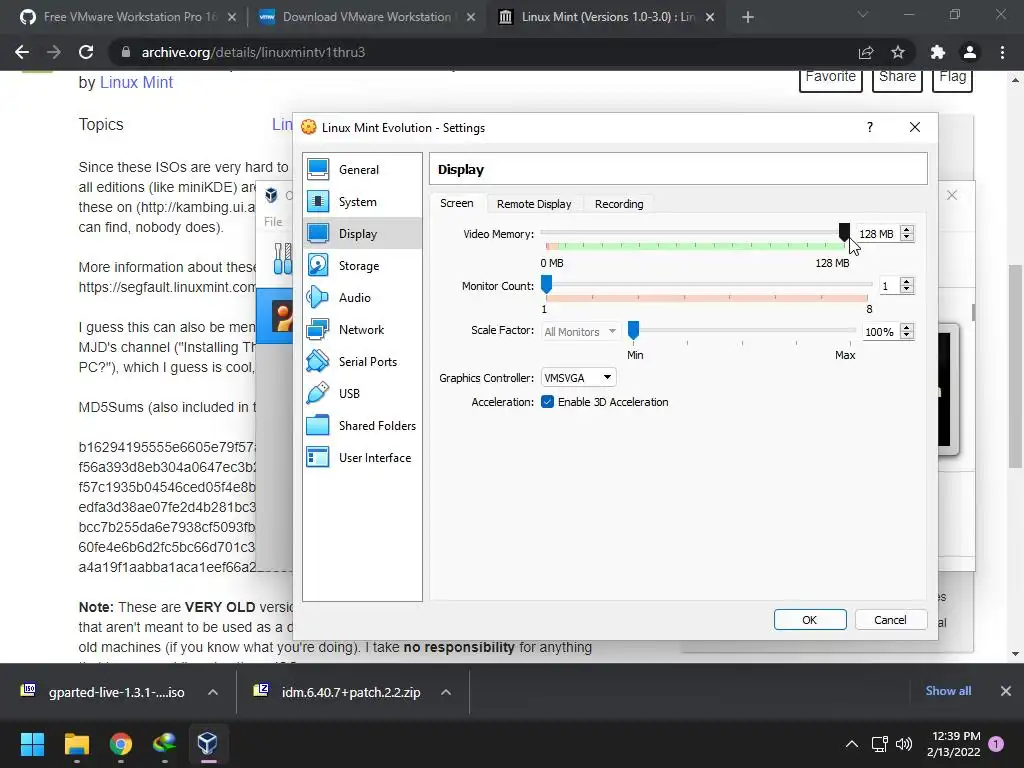Switch to Screen tab
Viewport: 1024px width, 768px height.
point(456,203)
